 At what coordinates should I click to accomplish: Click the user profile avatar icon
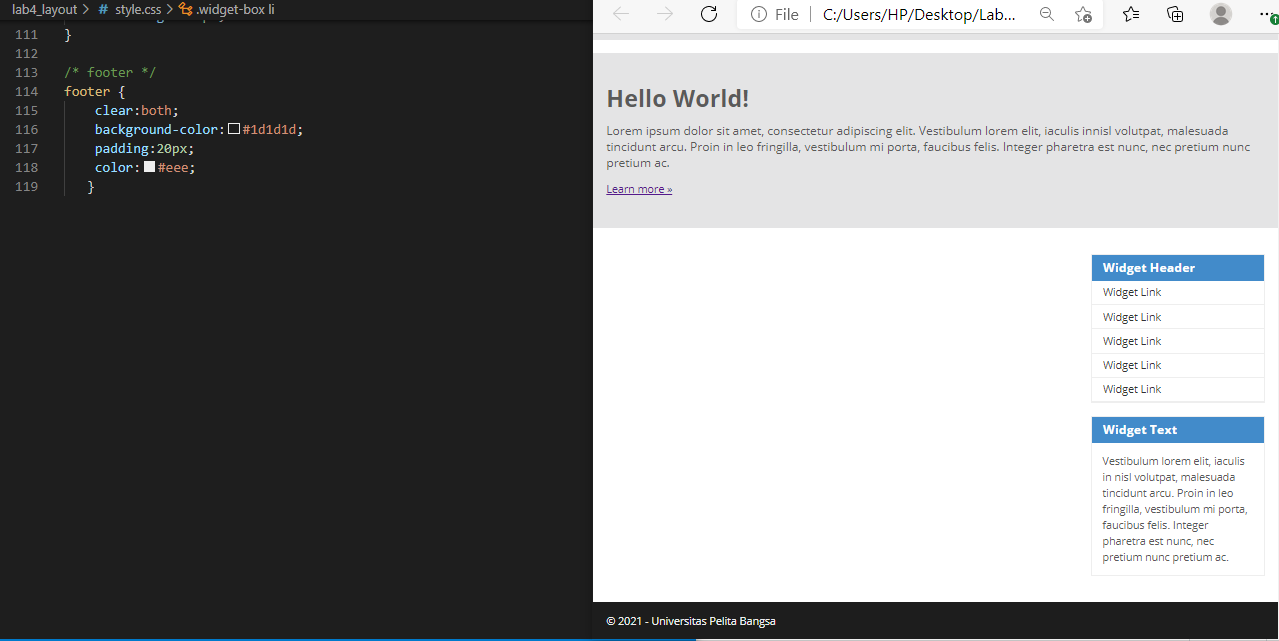pos(1221,15)
